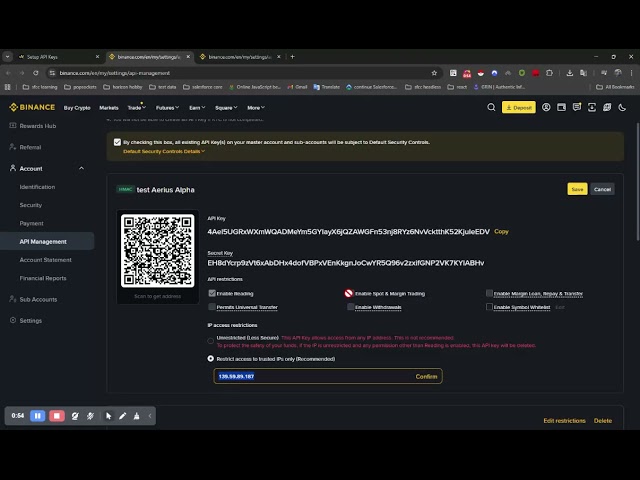The image size is (640, 480).
Task: Select the recorder cursor pointer tool
Action: coord(109,416)
